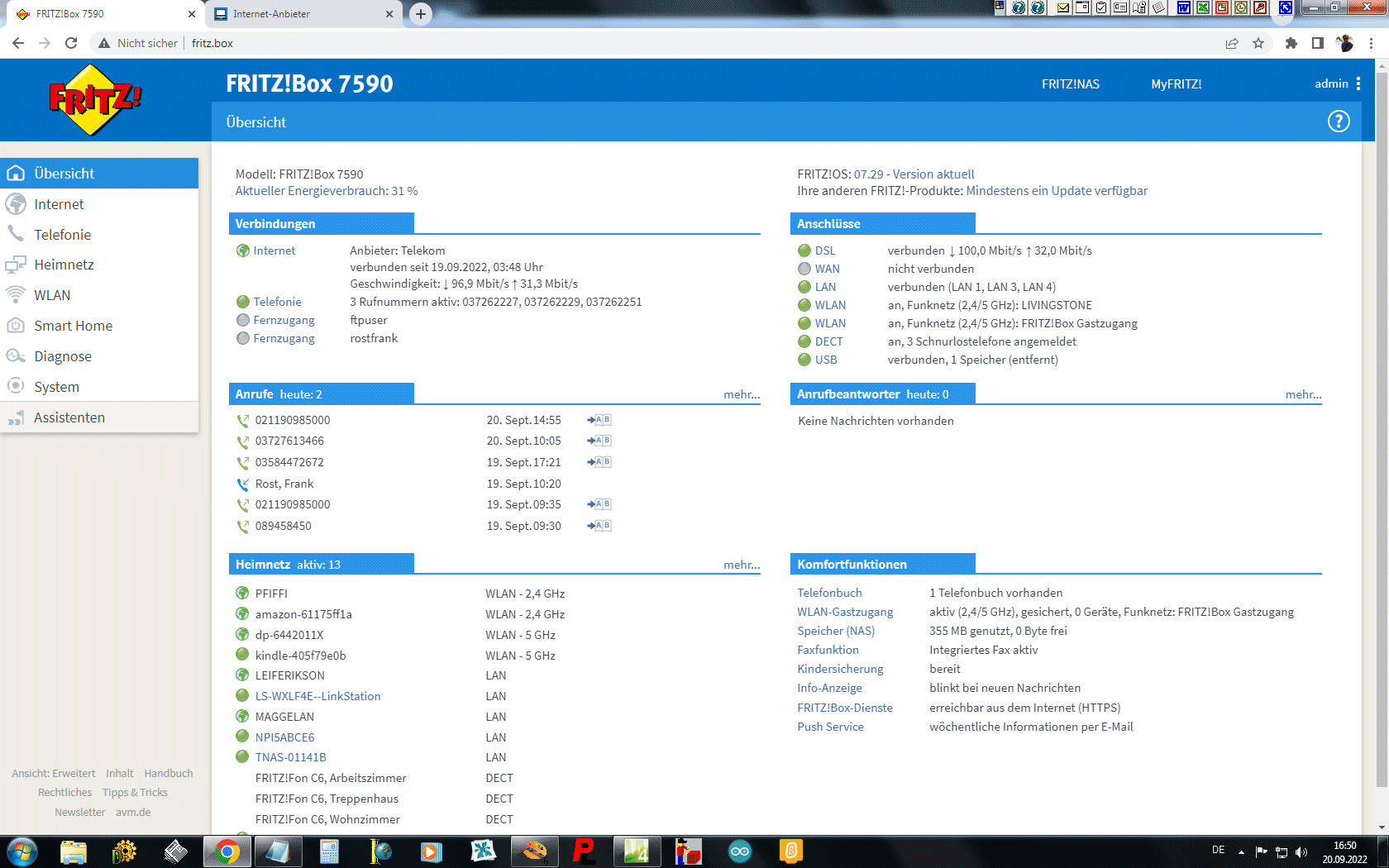Viewport: 1389px width, 868px height.
Task: Open the WLAN sidebar menu
Action: tap(99, 295)
